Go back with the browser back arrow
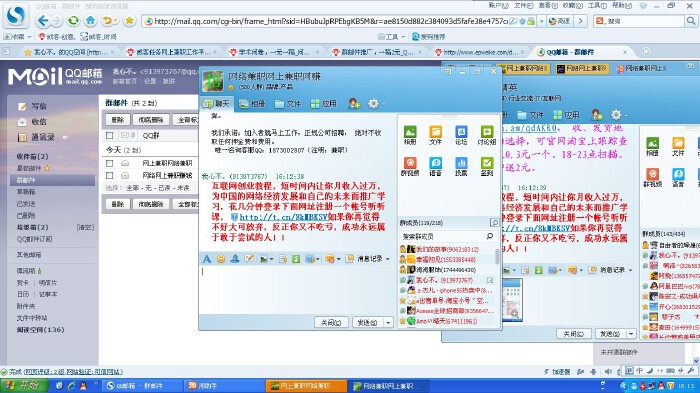 tap(43, 21)
